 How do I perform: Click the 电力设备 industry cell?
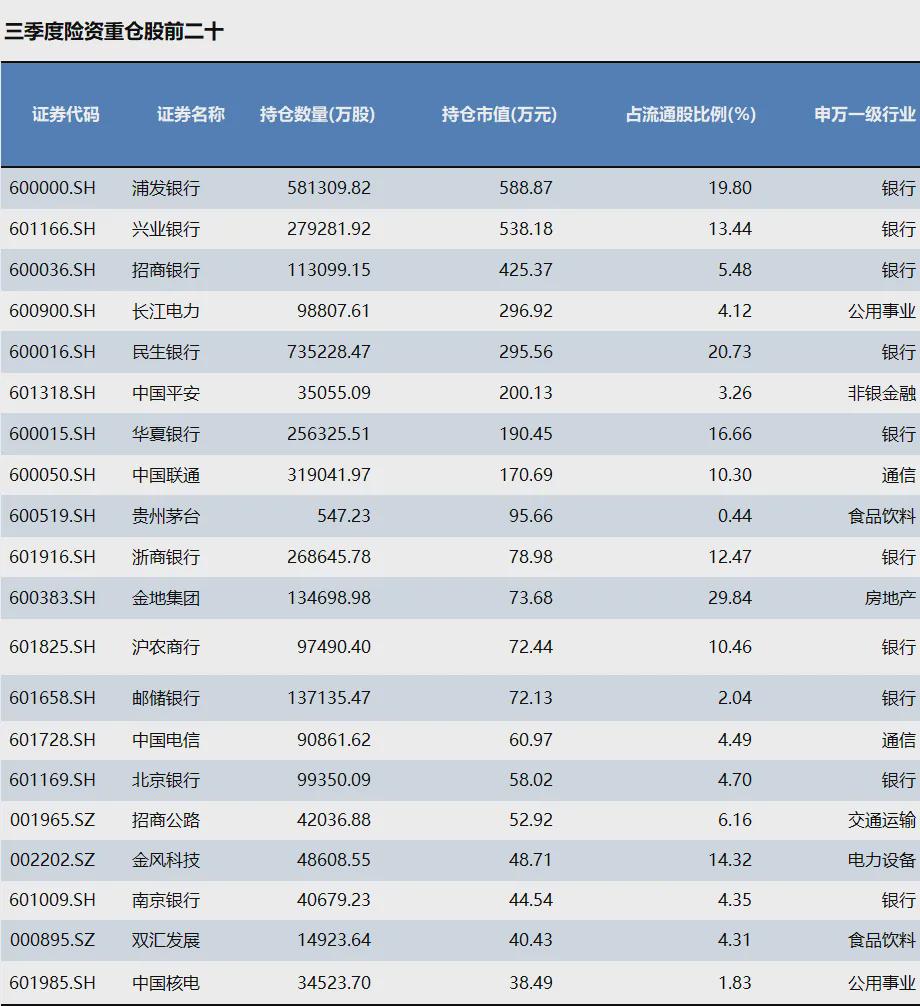pos(882,860)
